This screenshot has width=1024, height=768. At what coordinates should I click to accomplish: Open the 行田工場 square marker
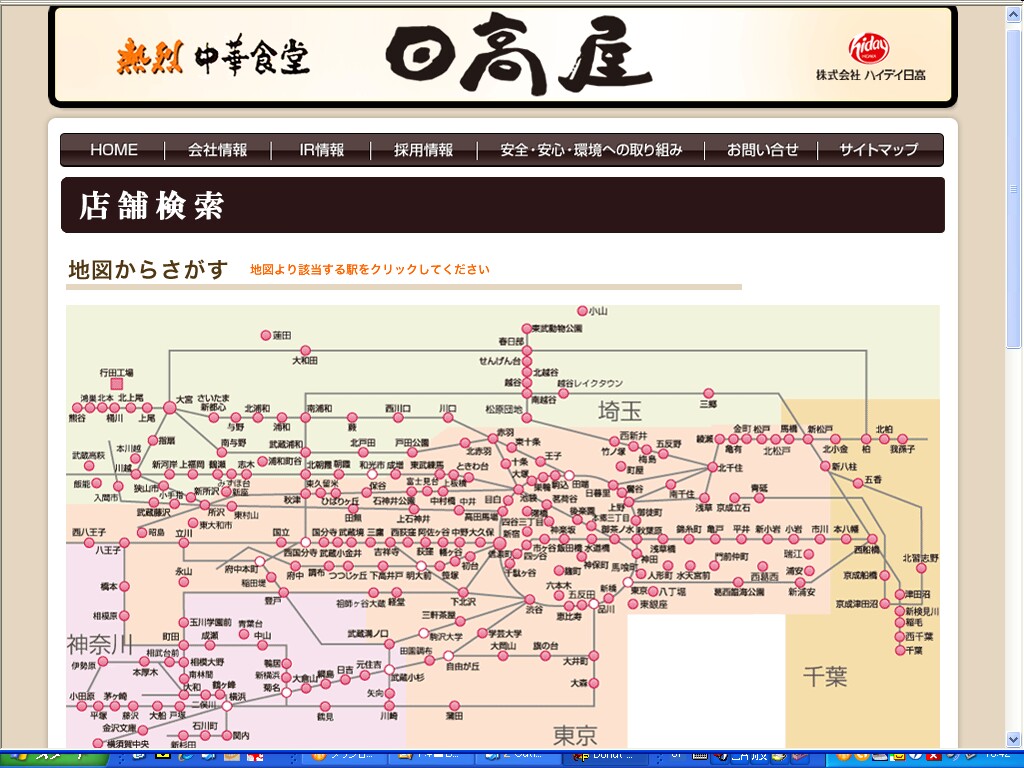(x=117, y=383)
